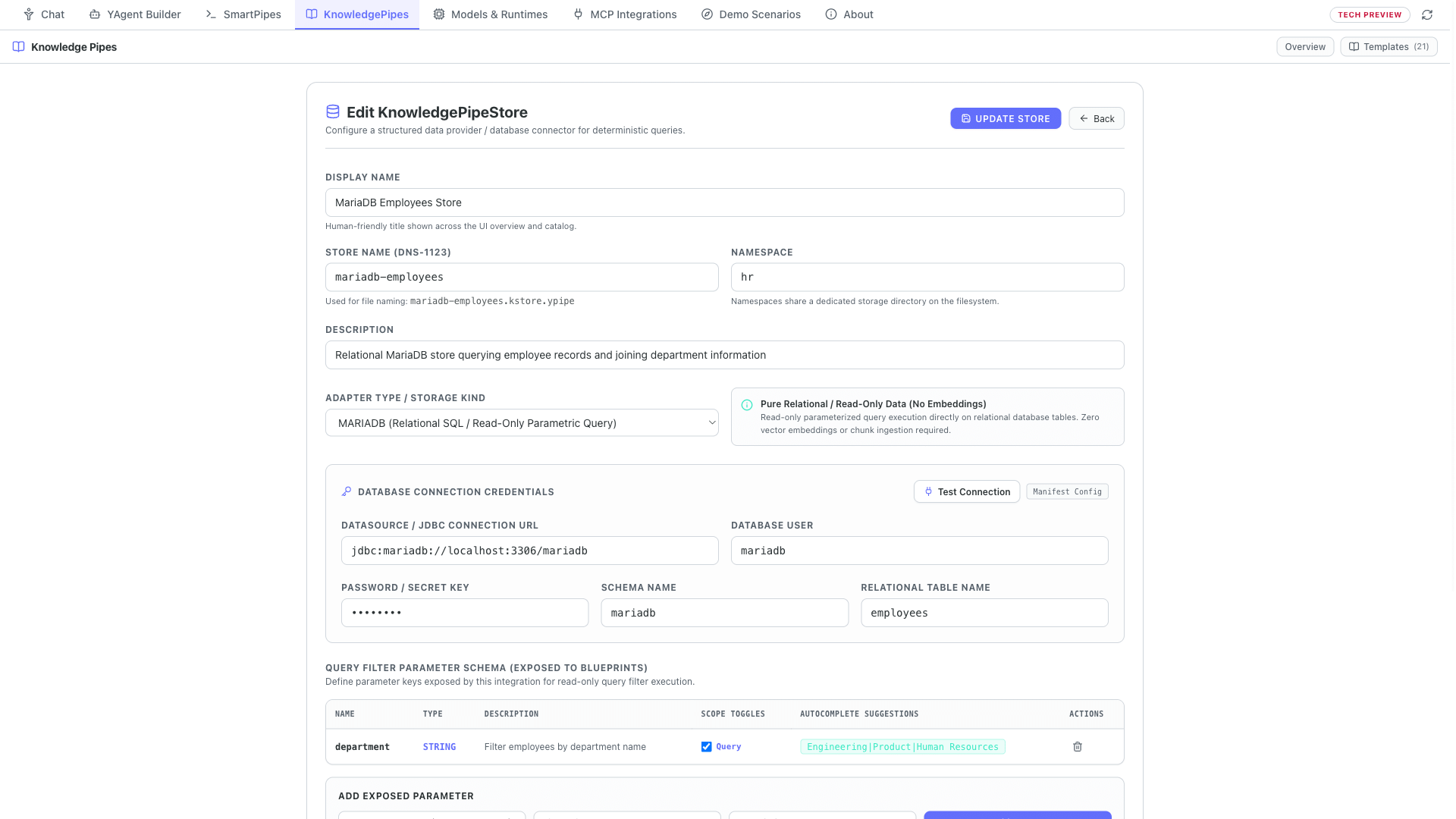Click the UPDATE STORE button
The width and height of the screenshot is (1456, 819).
tap(1006, 118)
